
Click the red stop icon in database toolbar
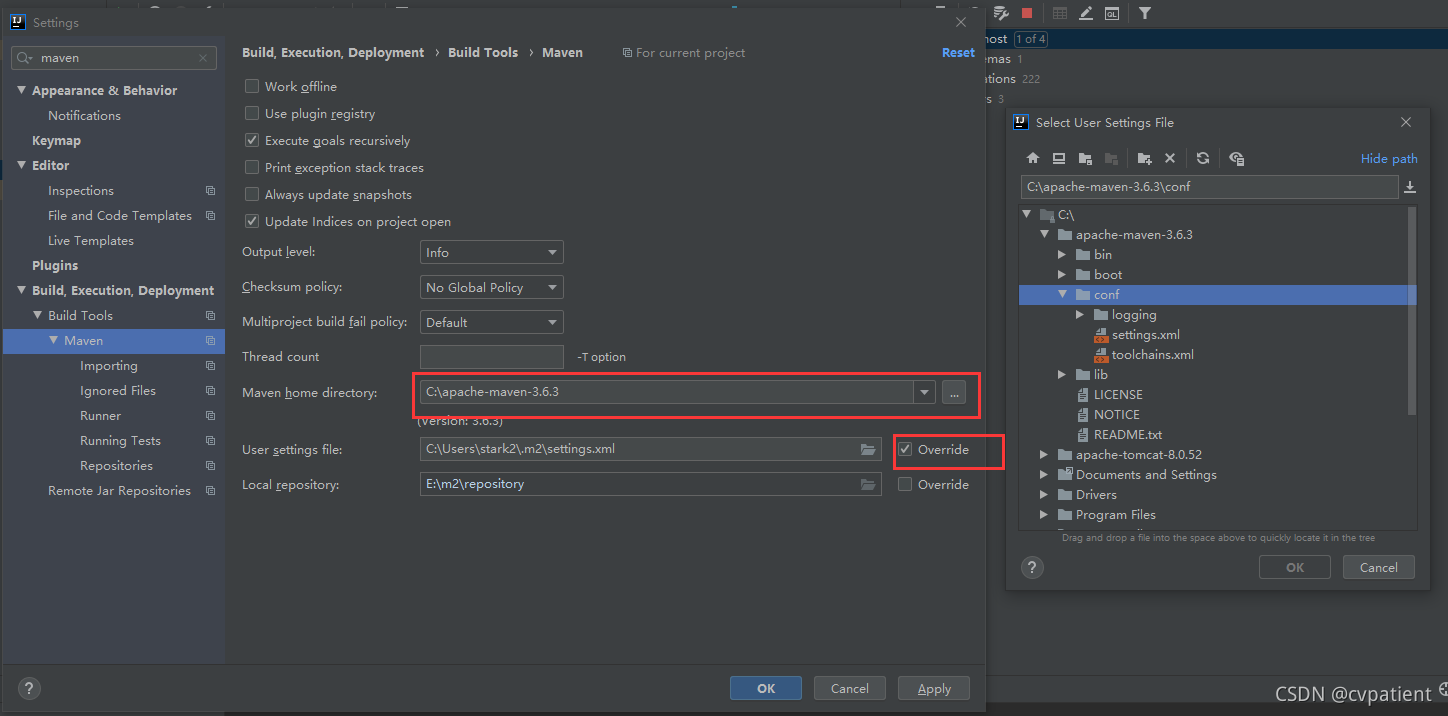coord(1027,13)
